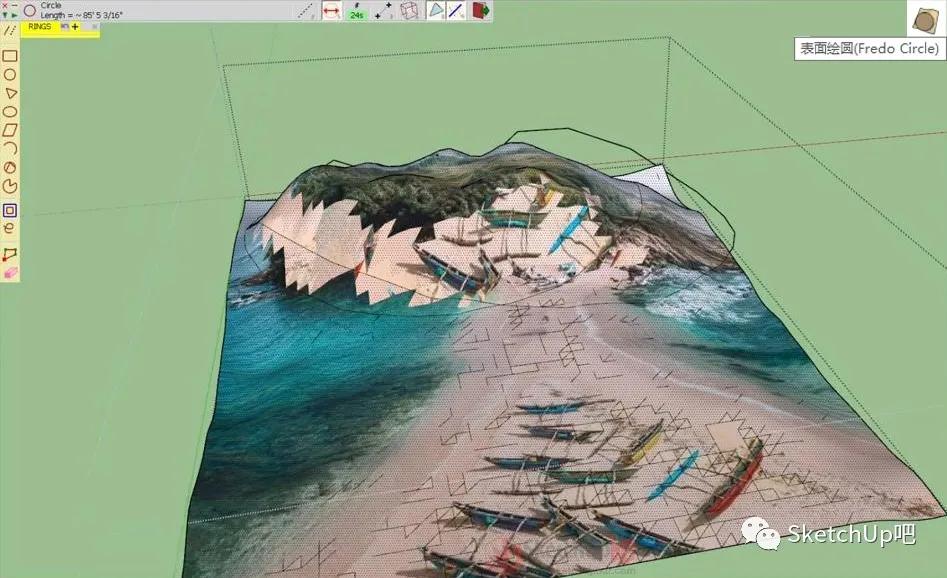Select the Rectangle on surface tool
Screen dimensions: 947x578
pos(10,56)
